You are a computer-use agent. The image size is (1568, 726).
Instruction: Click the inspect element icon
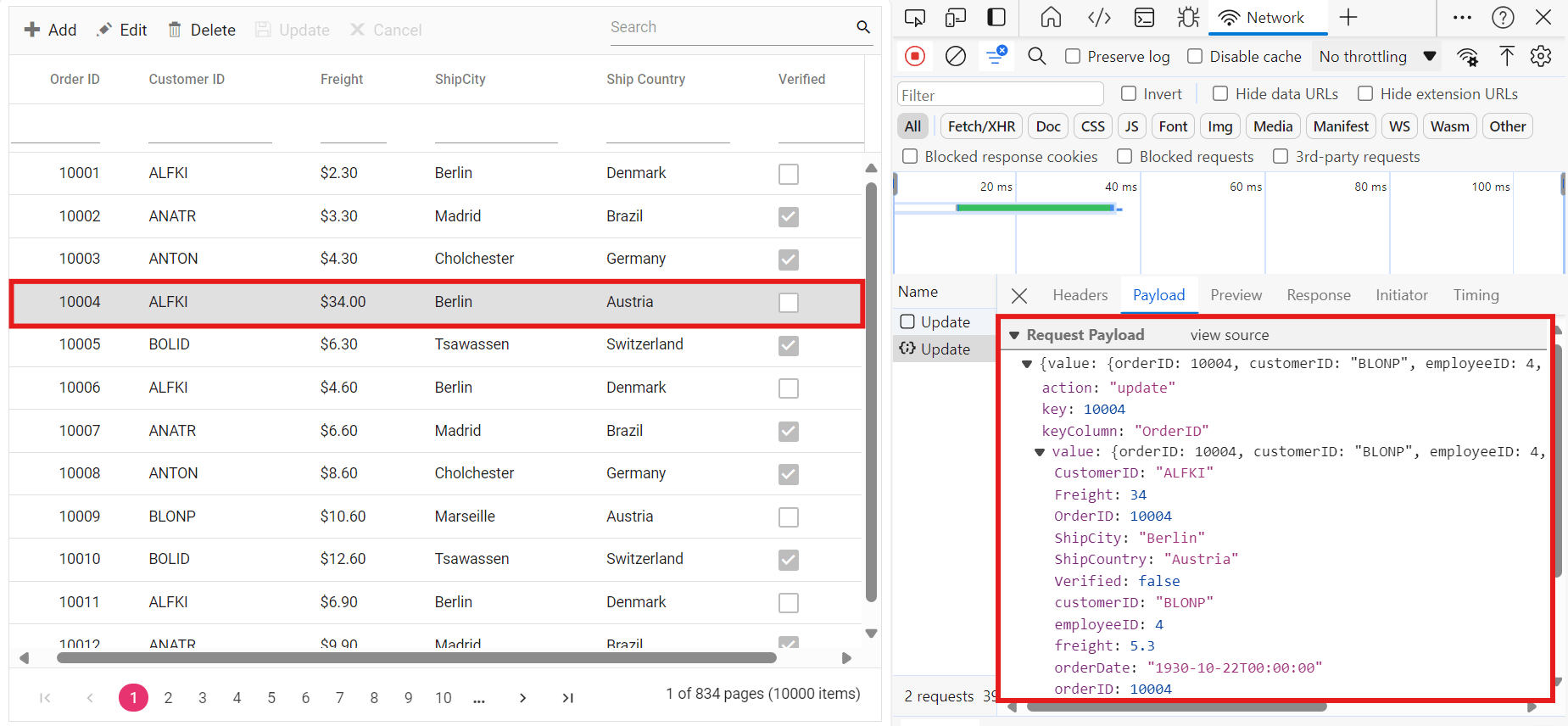tap(914, 18)
